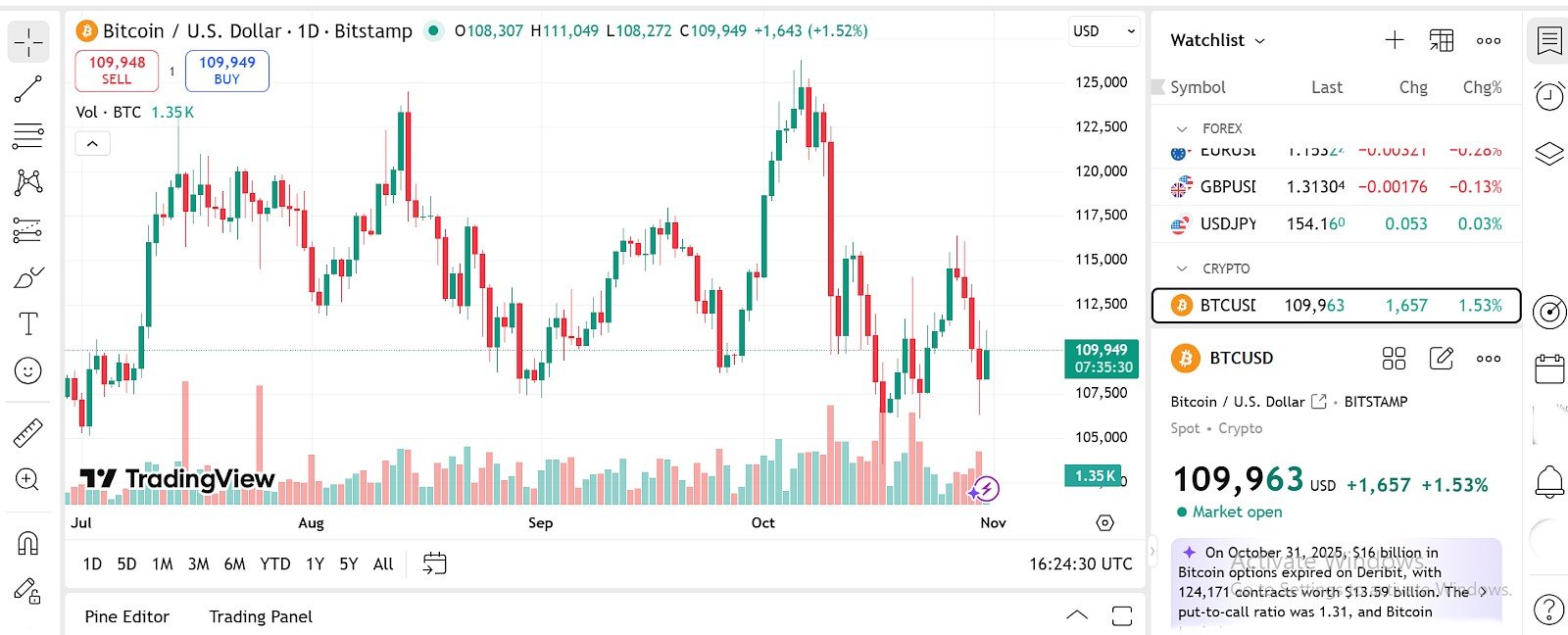Image resolution: width=1568 pixels, height=635 pixels.
Task: Collapse the volume indicator row
Action: [92, 143]
